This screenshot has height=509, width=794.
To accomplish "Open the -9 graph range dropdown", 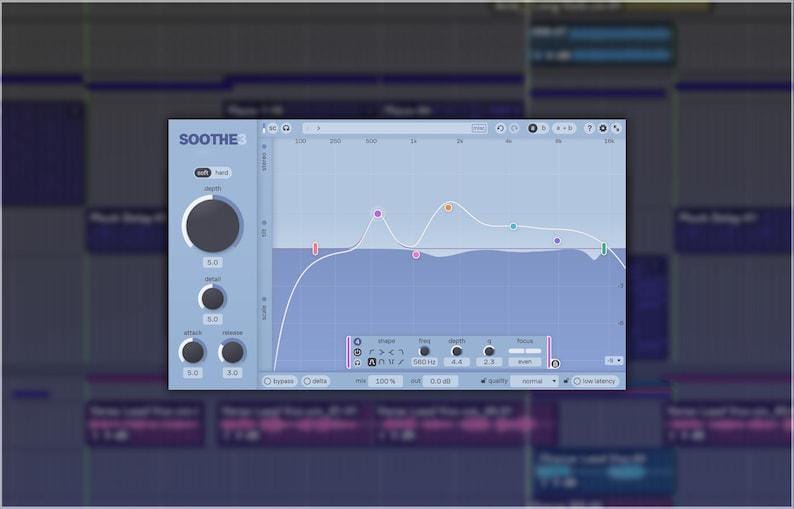I will click(614, 361).
